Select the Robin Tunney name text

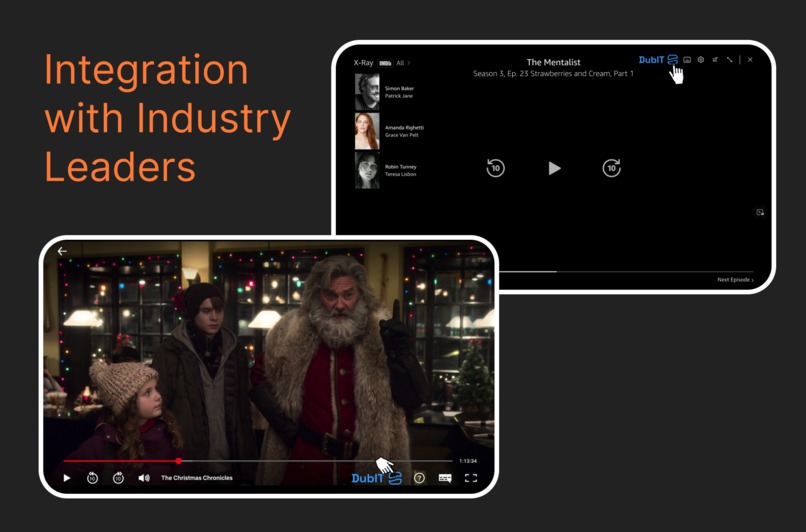[401, 167]
